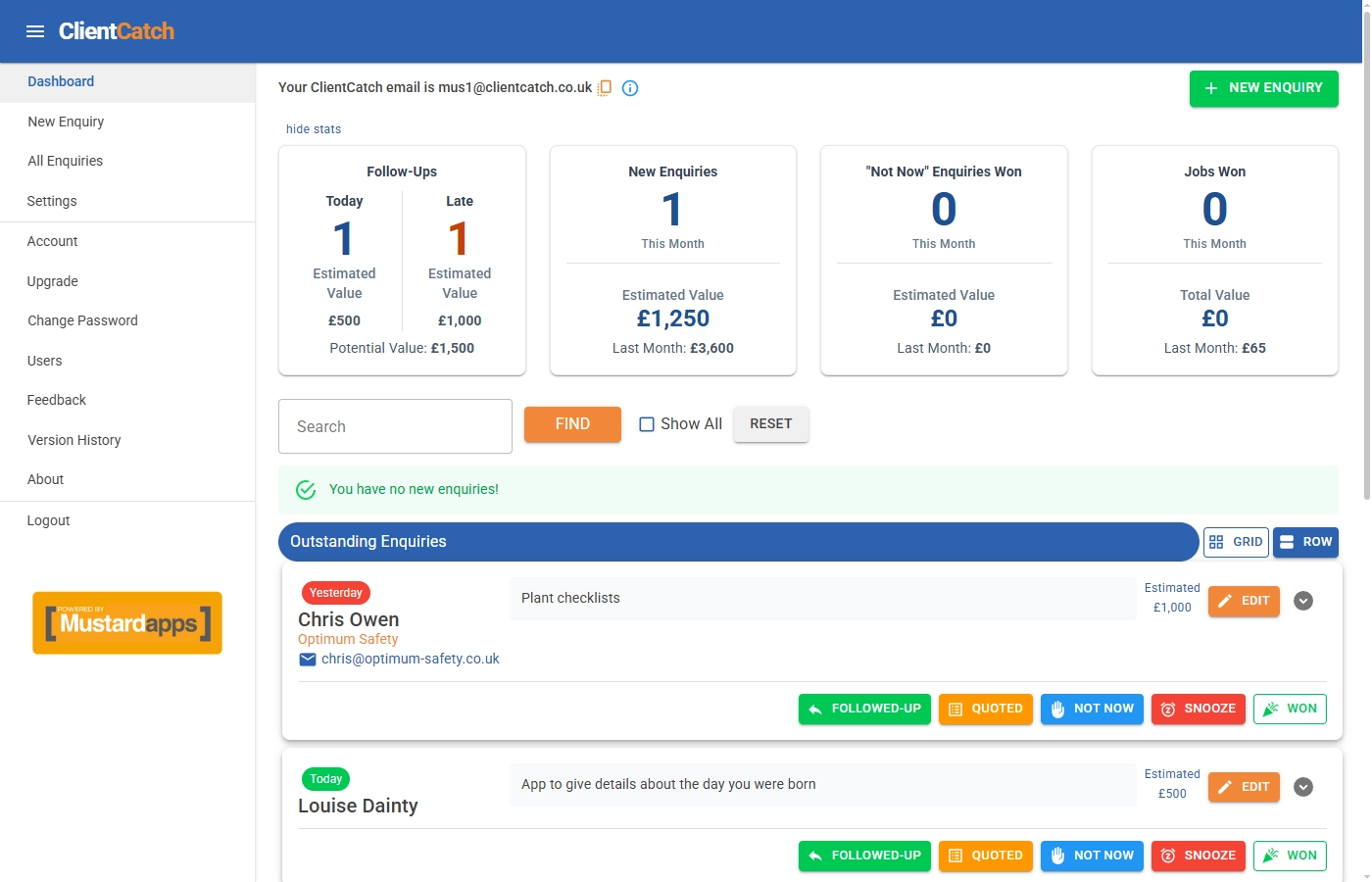Click the red Yesterday badge
Screen dimensions: 1372x882
tap(336, 593)
